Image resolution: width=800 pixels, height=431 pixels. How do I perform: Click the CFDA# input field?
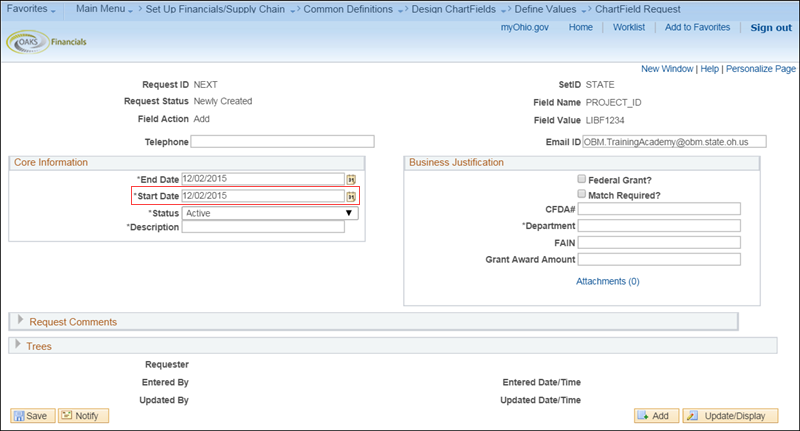click(x=659, y=209)
